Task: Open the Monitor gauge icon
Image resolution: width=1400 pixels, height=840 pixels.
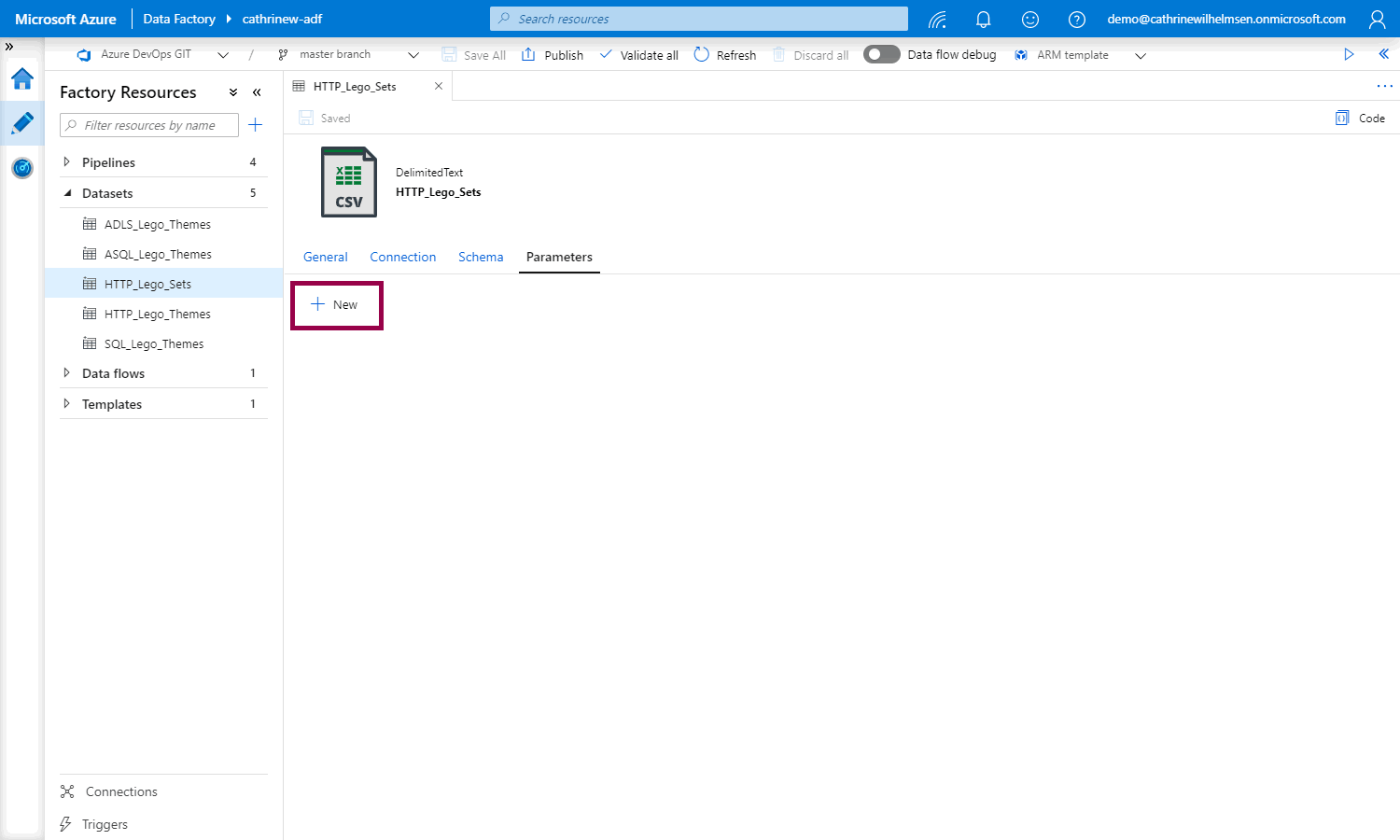Action: click(x=22, y=168)
